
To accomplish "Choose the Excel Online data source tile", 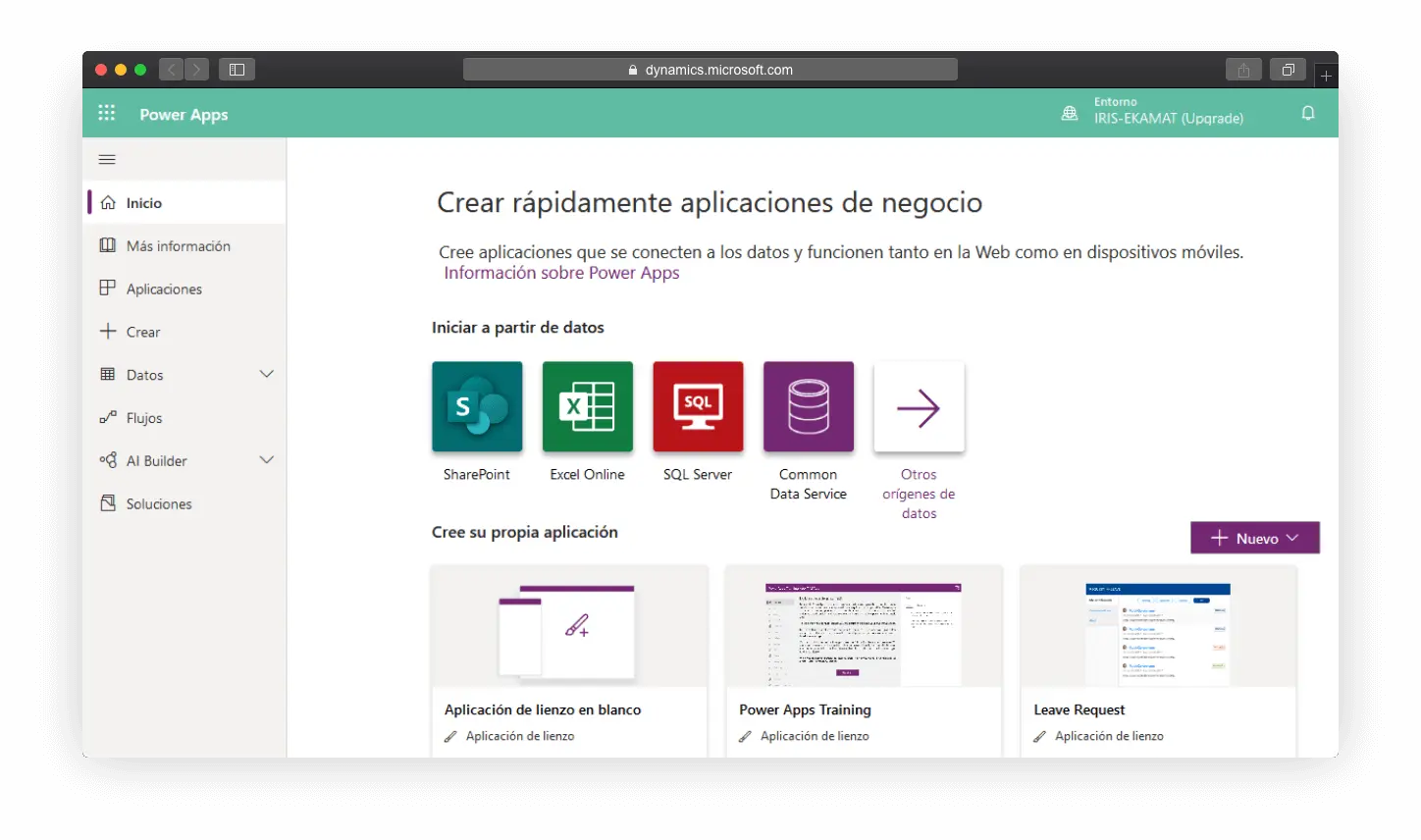I will pos(587,407).
